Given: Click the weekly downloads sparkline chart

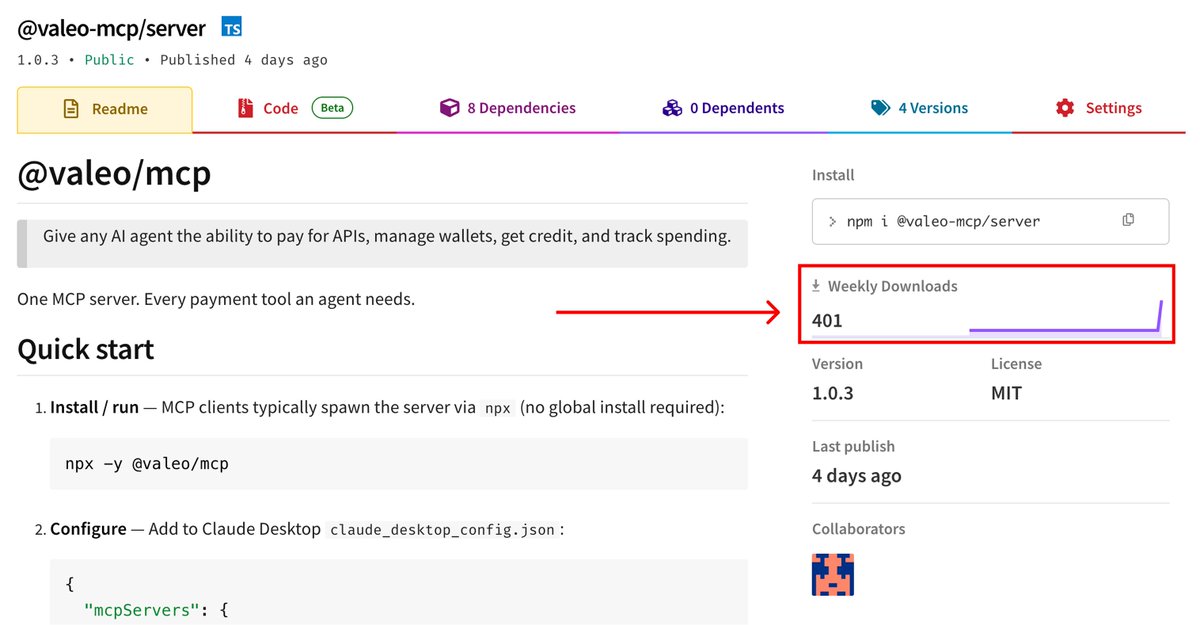Looking at the screenshot, I should pos(1066,316).
